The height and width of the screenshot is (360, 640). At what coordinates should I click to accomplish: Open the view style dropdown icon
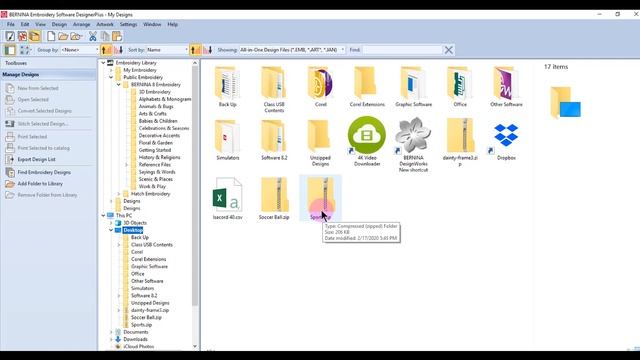(24, 50)
